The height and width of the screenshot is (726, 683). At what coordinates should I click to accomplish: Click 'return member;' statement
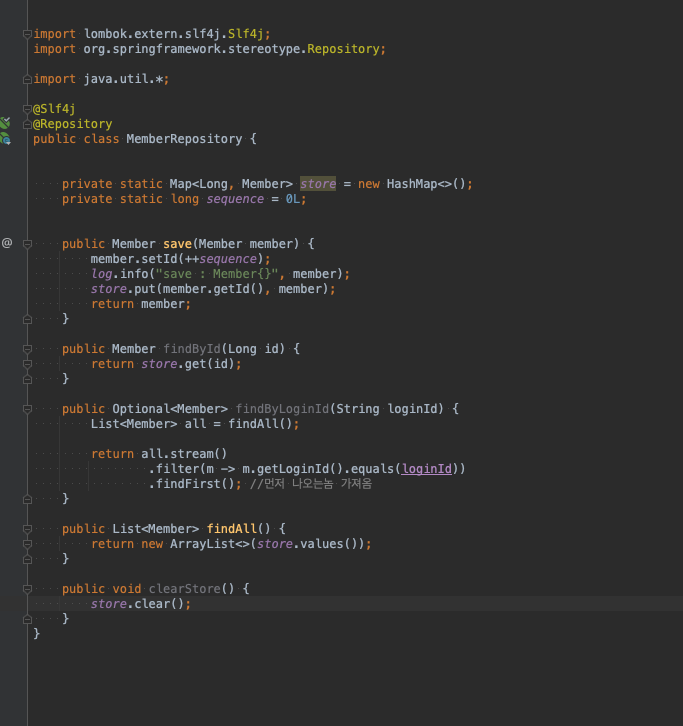coord(141,304)
